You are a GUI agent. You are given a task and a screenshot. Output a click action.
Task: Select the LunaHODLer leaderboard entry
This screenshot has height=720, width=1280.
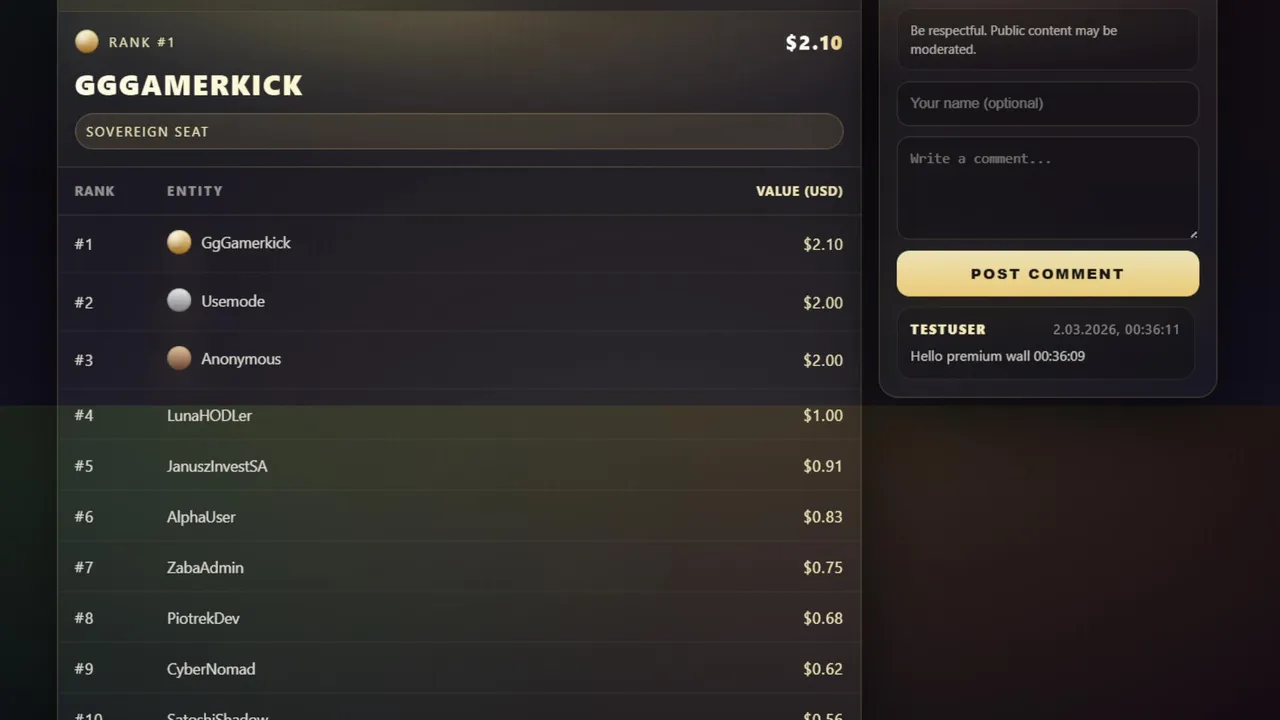click(209, 415)
